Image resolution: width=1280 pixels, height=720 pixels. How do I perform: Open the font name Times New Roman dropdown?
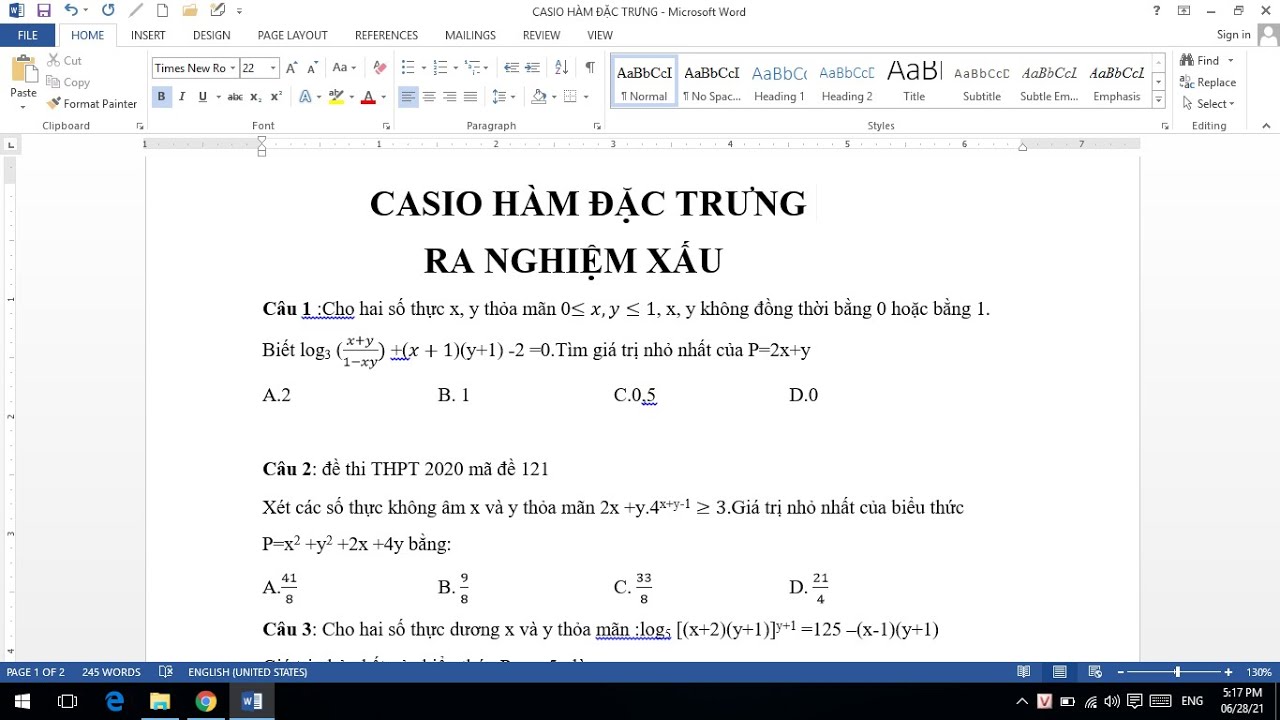coord(233,68)
